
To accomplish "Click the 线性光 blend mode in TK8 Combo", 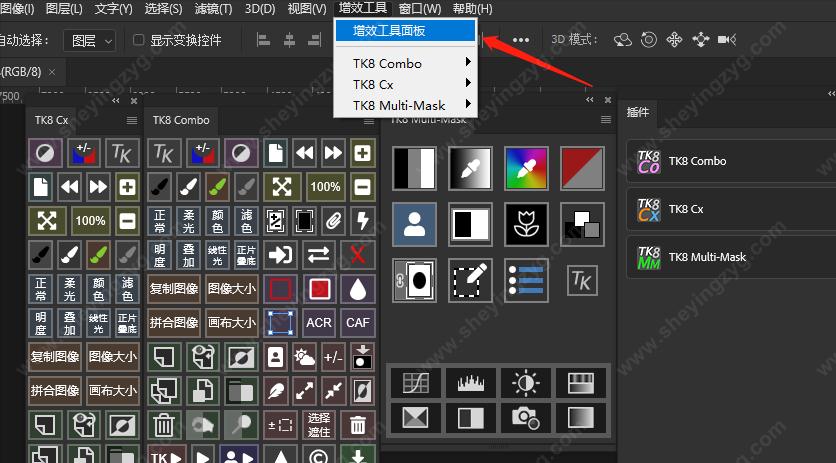I will [x=218, y=255].
